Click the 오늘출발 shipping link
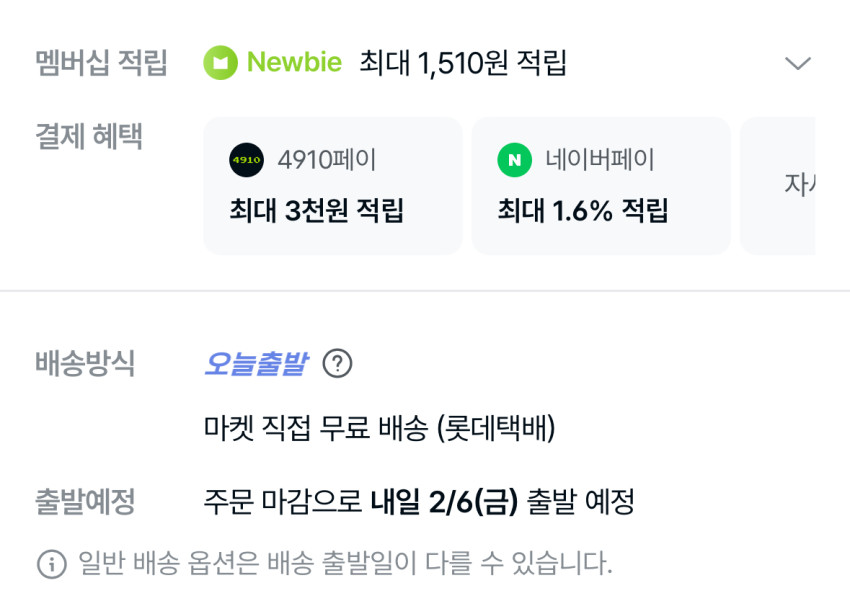Viewport: 850px width, 614px height. click(x=255, y=364)
